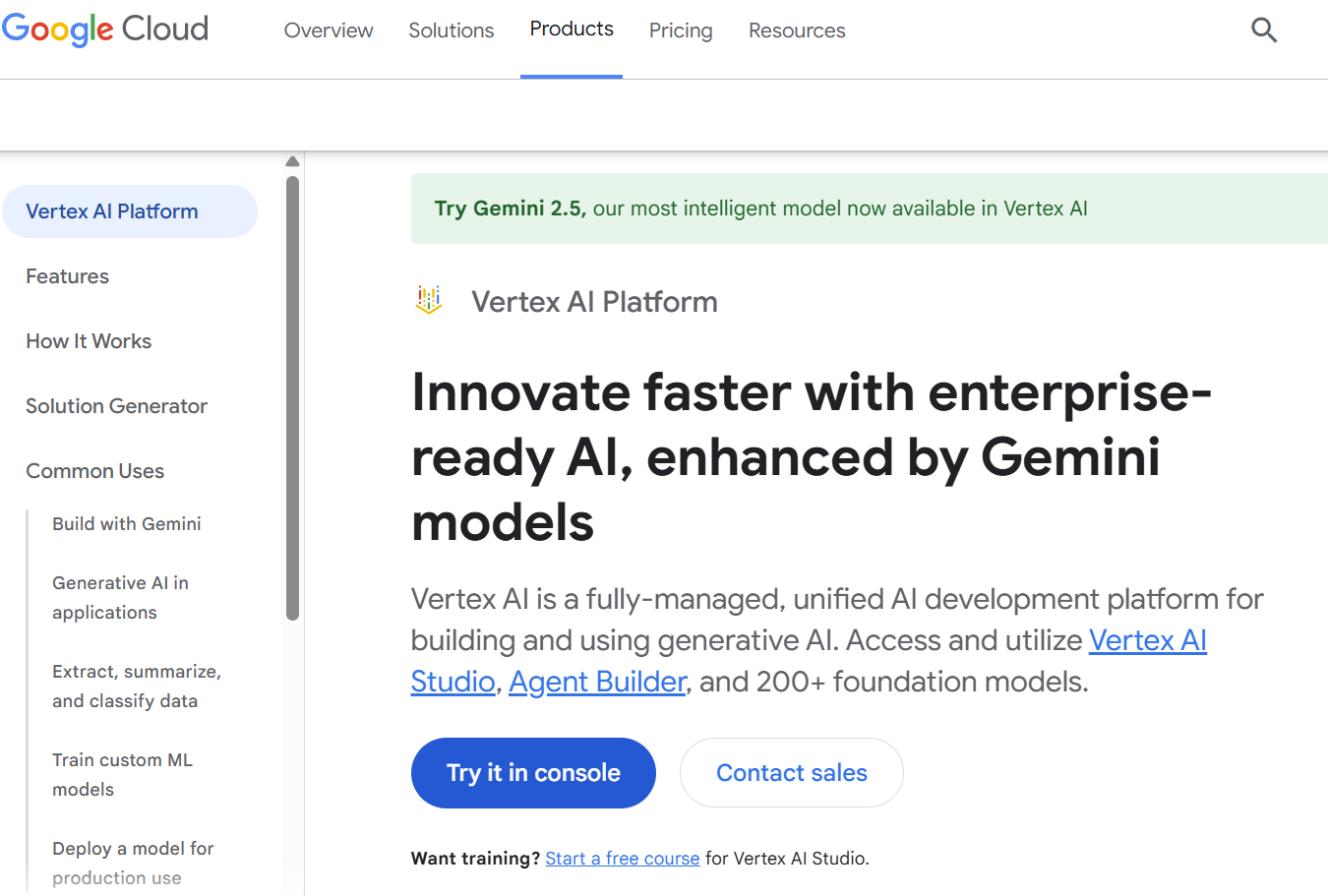
Task: Open the search magnifier icon
Action: [x=1264, y=30]
